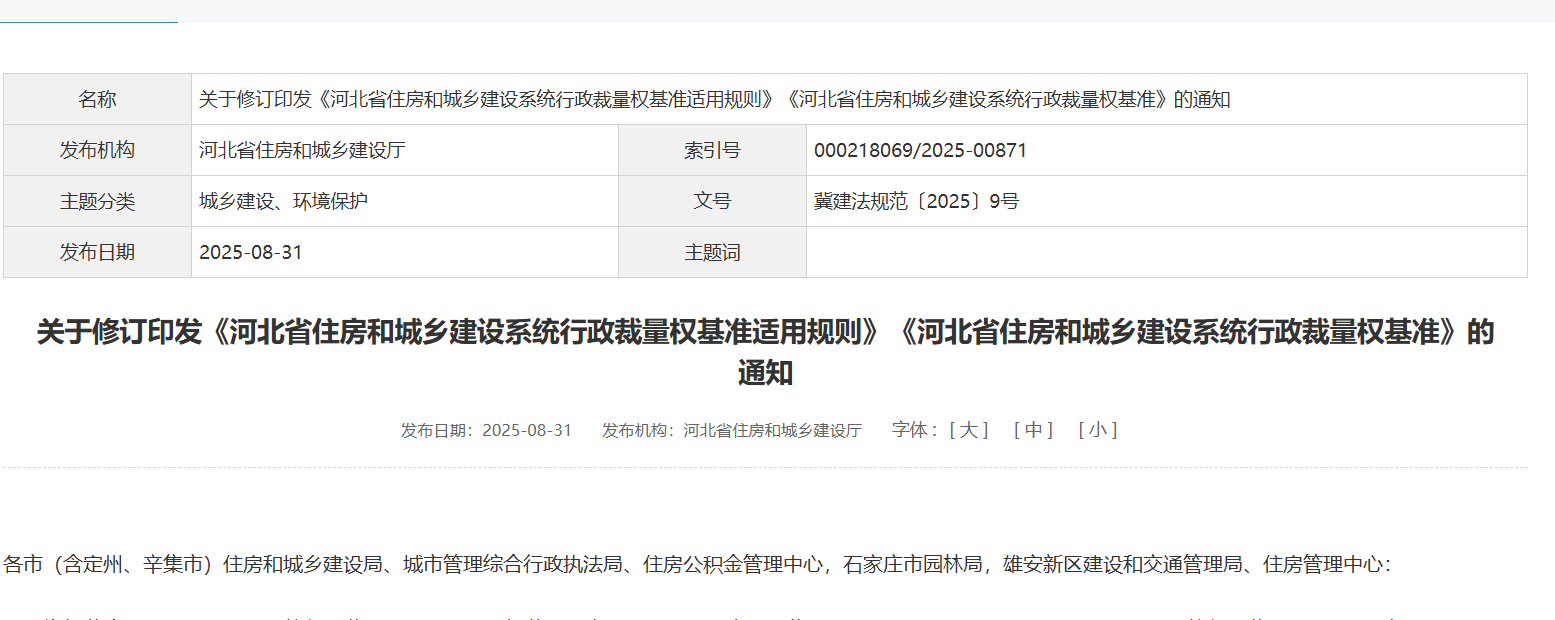Click the 发布机构 label cell in the table
Image resolution: width=1555 pixels, height=620 pixels.
coord(97,151)
